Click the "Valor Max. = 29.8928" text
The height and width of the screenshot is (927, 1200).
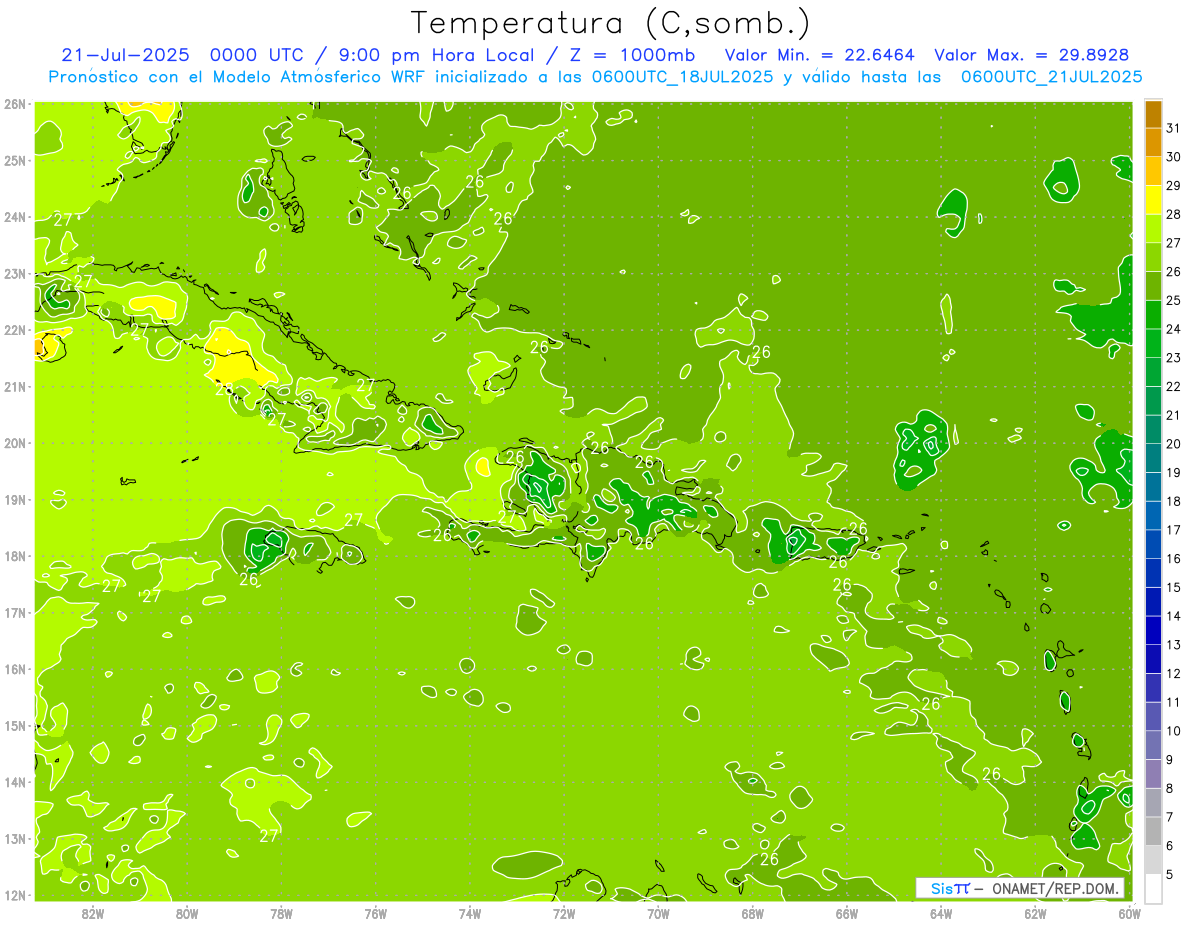[x=1032, y=55]
